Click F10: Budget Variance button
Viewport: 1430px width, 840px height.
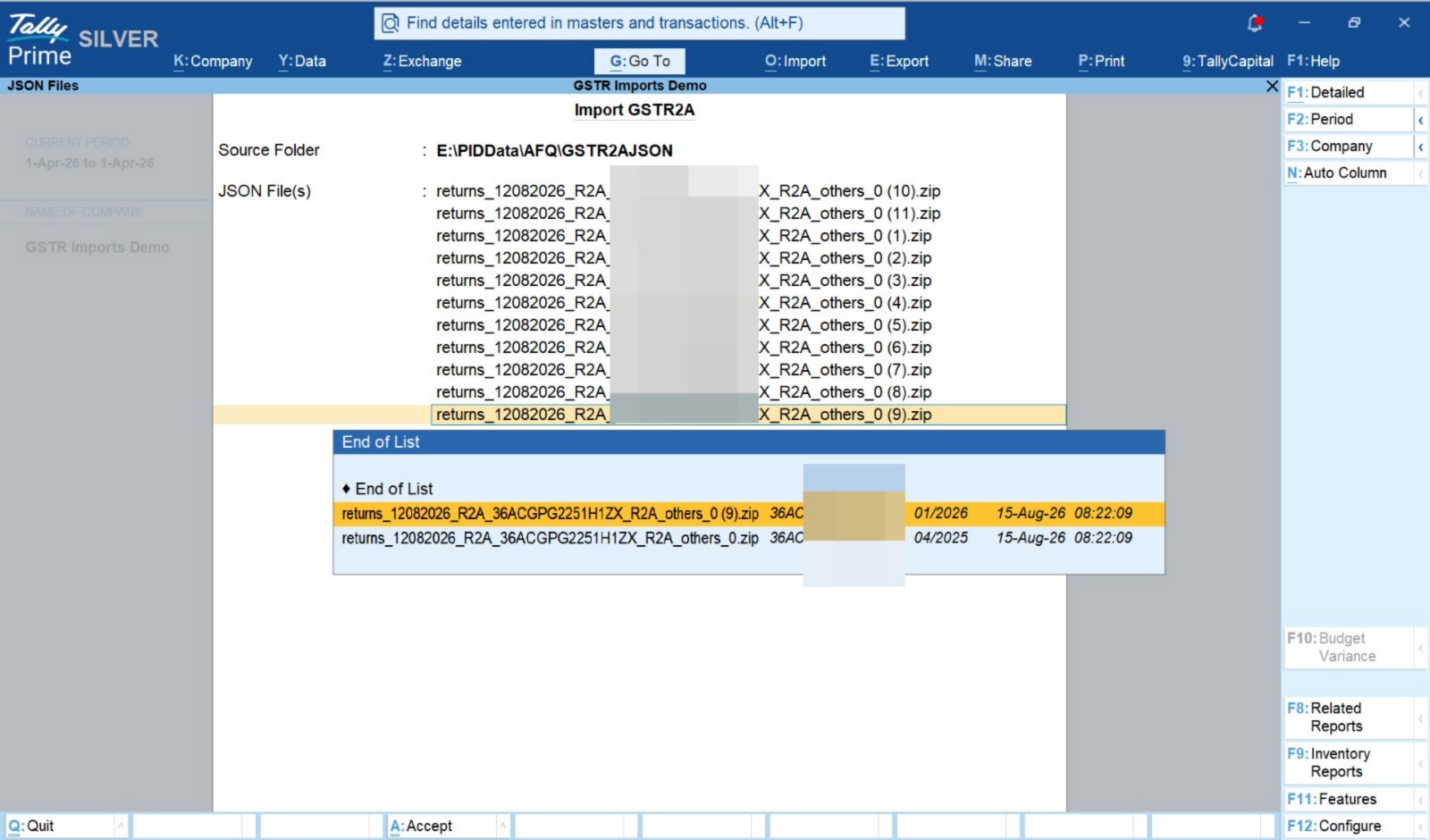pyautogui.click(x=1350, y=647)
